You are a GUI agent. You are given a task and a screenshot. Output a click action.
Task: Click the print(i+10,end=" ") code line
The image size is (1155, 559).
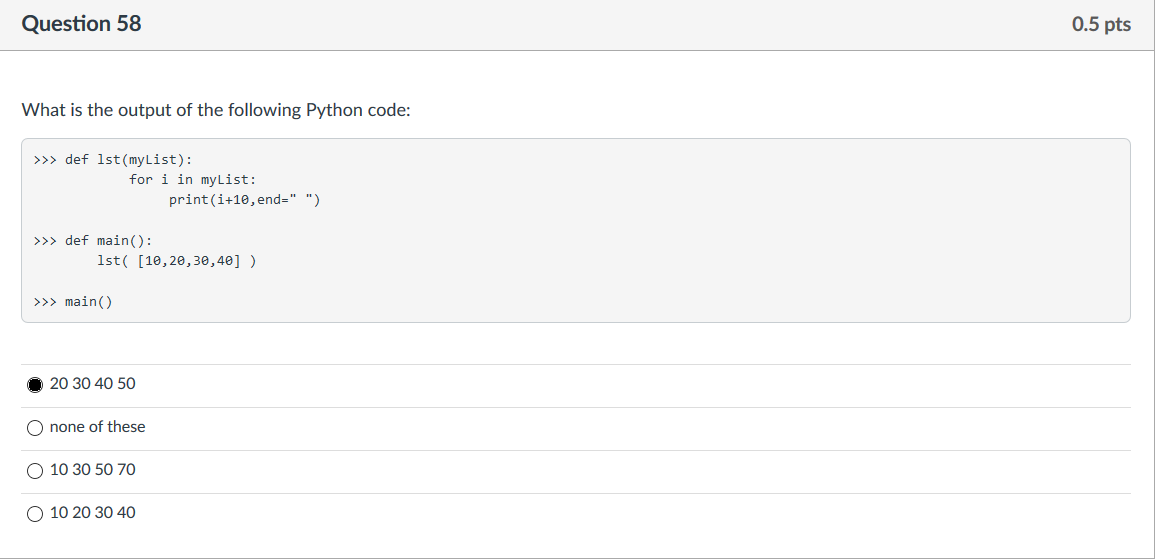pos(245,200)
